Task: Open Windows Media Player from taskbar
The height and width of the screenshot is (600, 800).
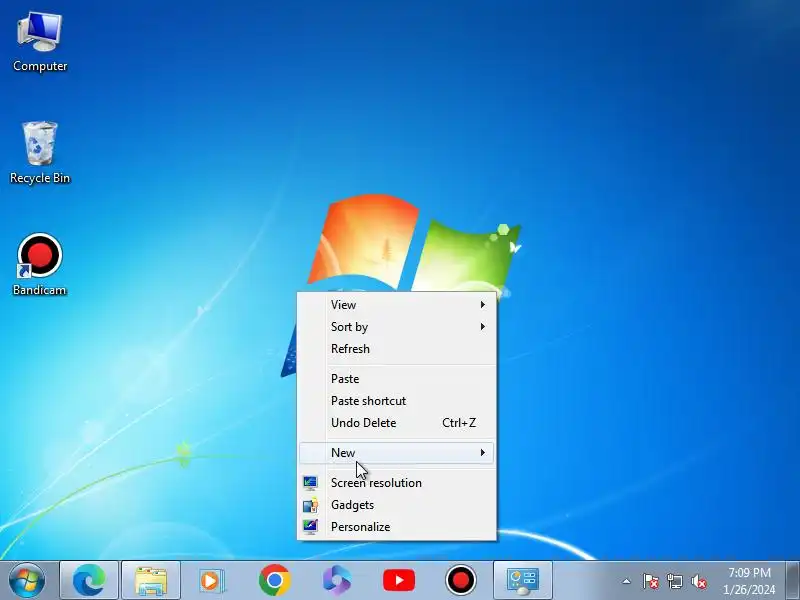Action: click(x=211, y=580)
